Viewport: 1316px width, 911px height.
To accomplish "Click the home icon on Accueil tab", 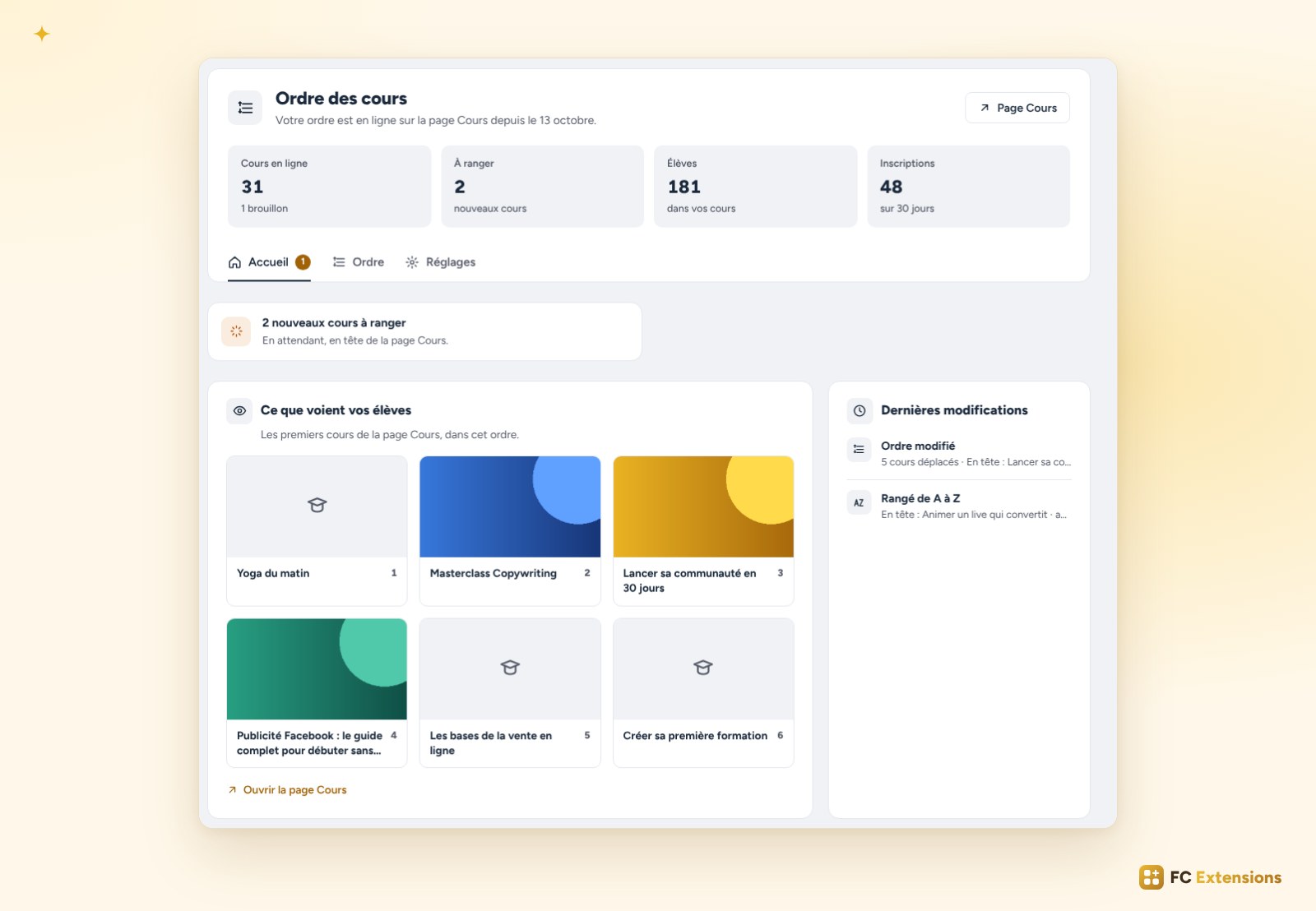I will coord(234,262).
